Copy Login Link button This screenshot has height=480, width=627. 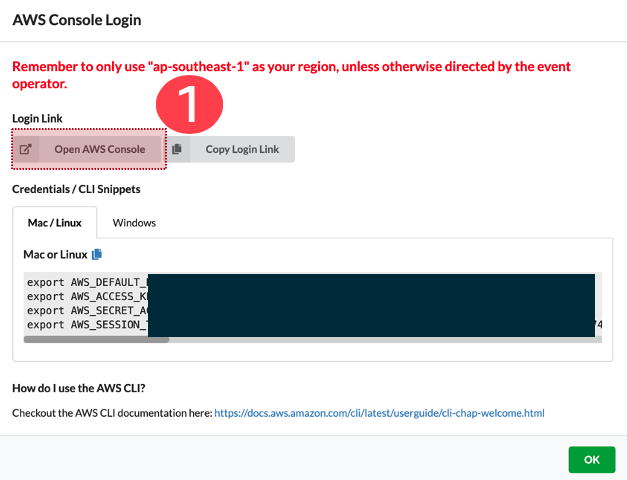pyautogui.click(x=231, y=149)
